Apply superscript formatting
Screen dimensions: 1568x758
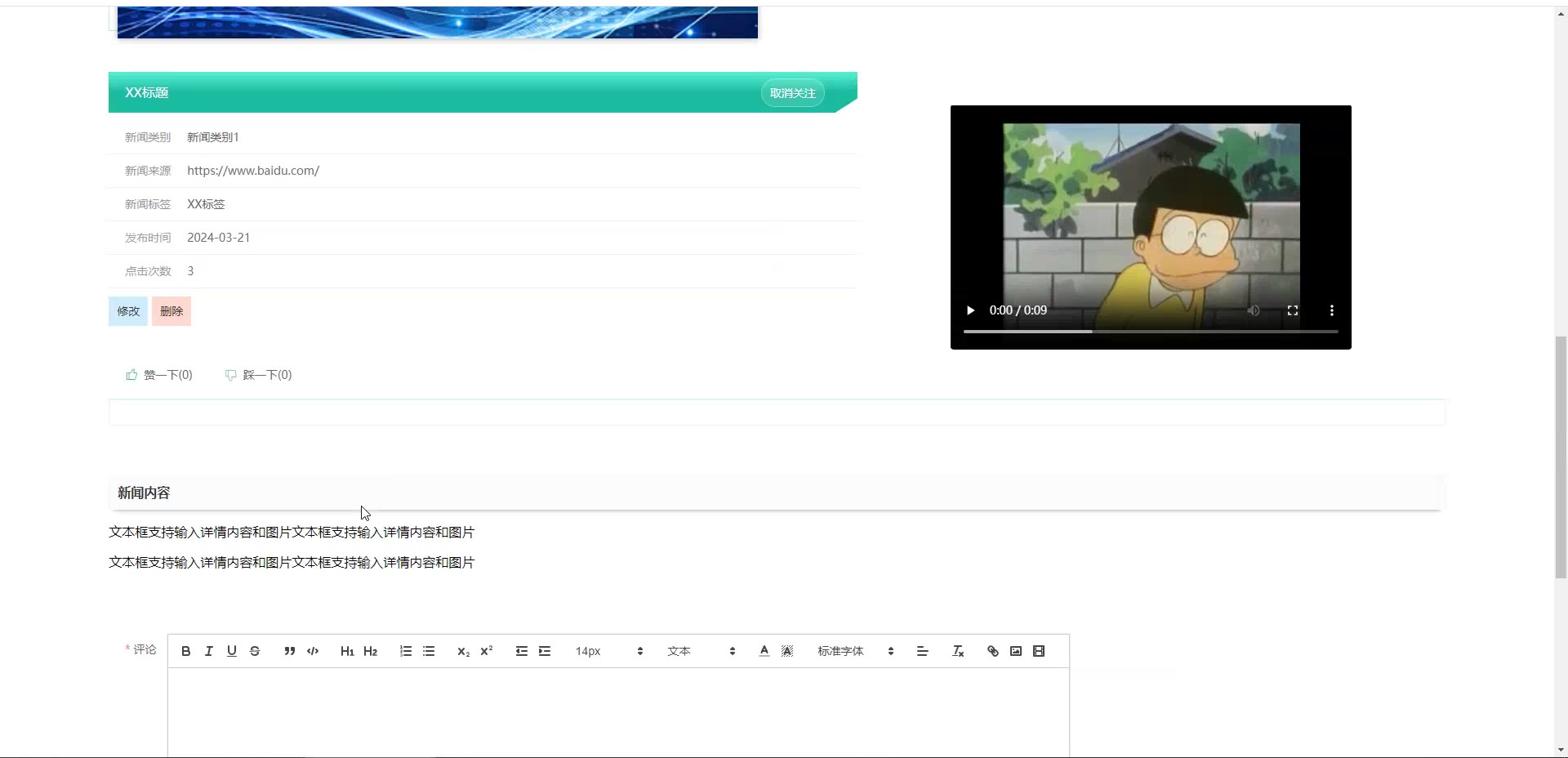click(x=487, y=651)
